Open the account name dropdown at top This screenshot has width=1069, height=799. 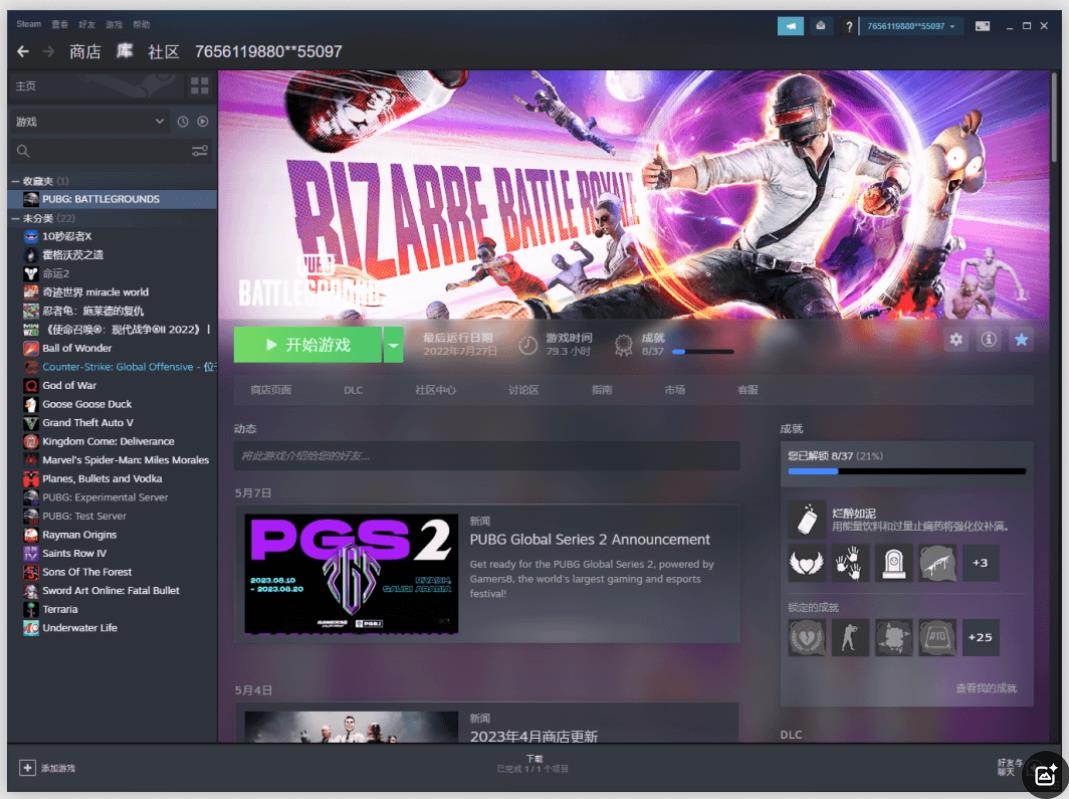point(910,26)
